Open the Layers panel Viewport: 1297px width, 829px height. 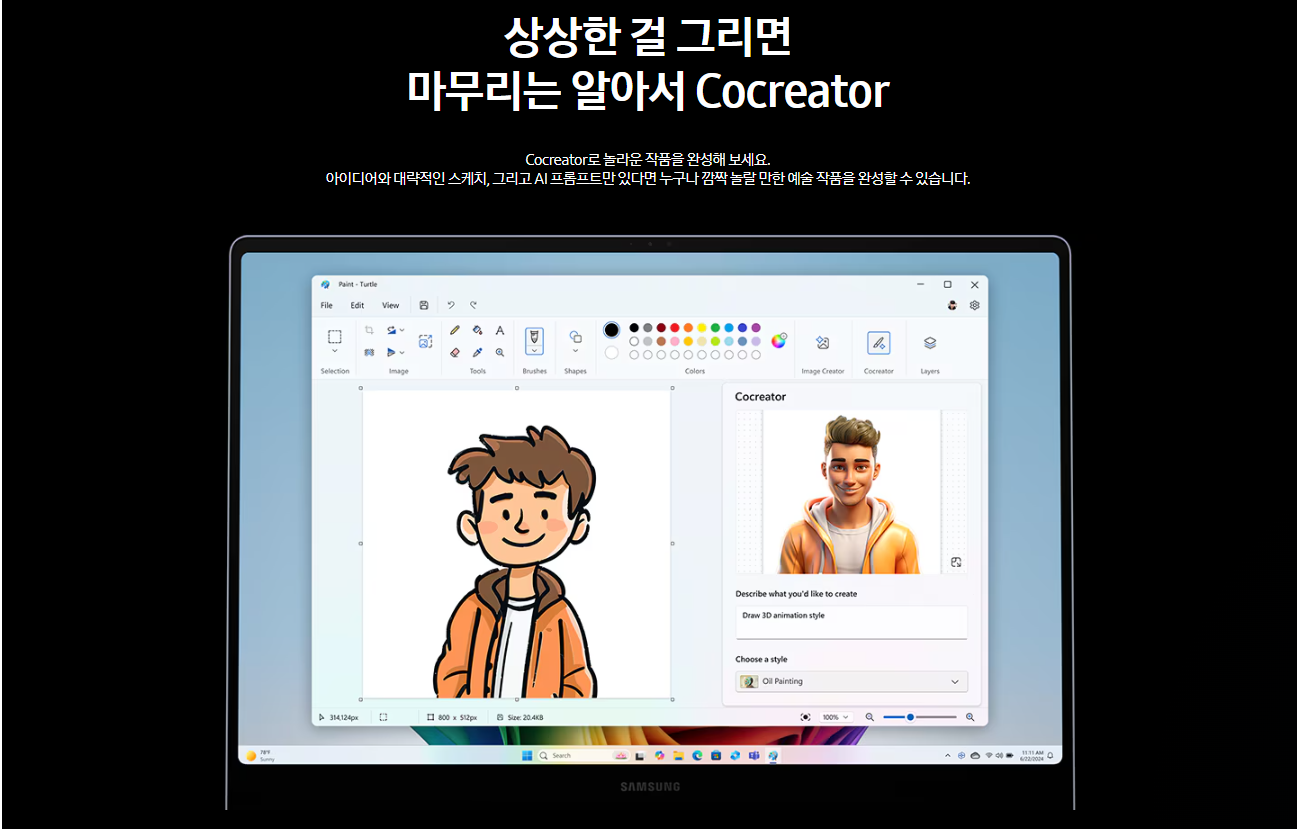coord(930,343)
